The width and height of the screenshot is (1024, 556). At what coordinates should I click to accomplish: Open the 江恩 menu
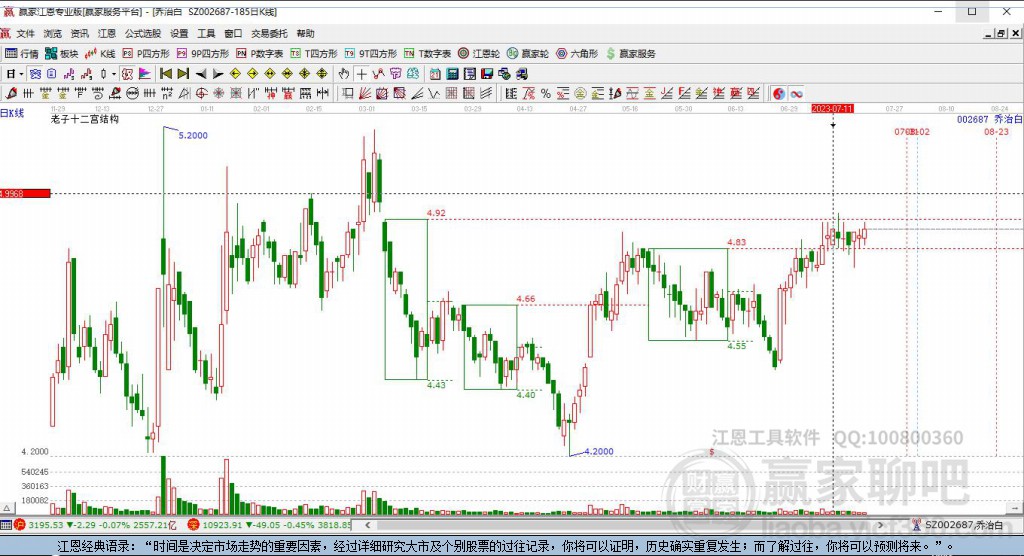pos(107,33)
